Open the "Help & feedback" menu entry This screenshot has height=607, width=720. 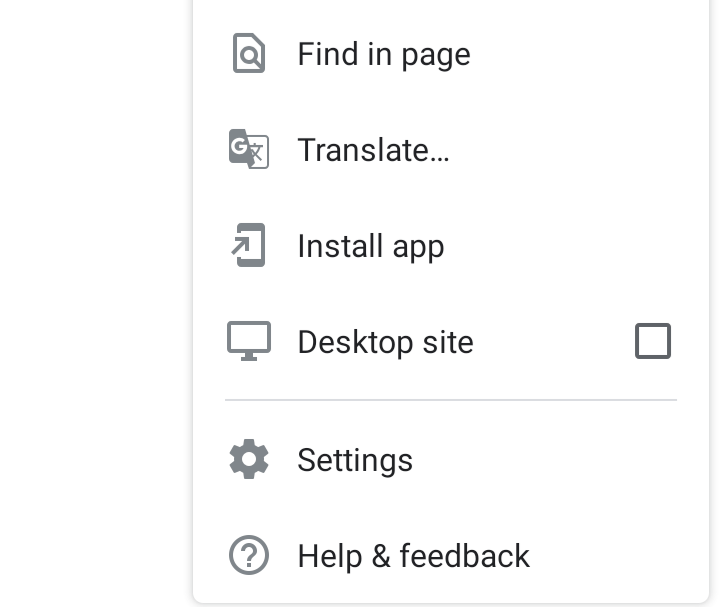tap(413, 556)
